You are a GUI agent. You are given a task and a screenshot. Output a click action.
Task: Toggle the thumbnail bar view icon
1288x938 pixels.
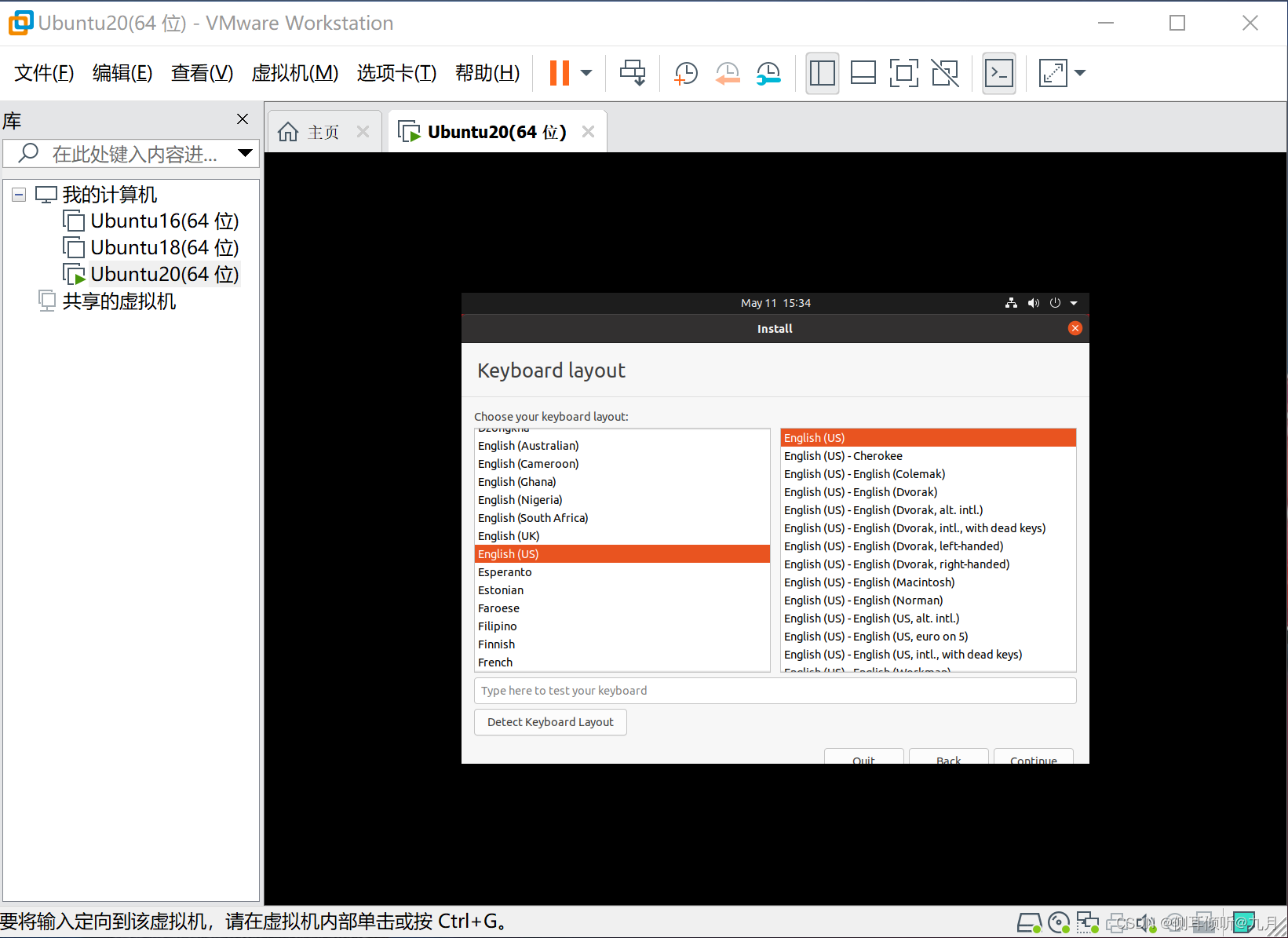[x=863, y=73]
